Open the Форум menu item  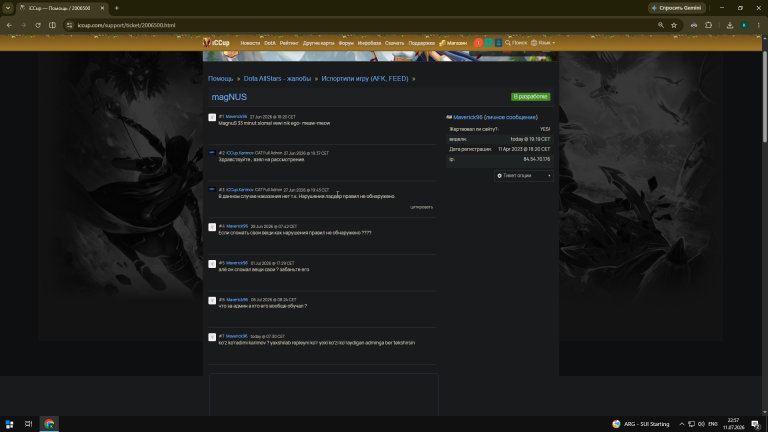pos(346,43)
